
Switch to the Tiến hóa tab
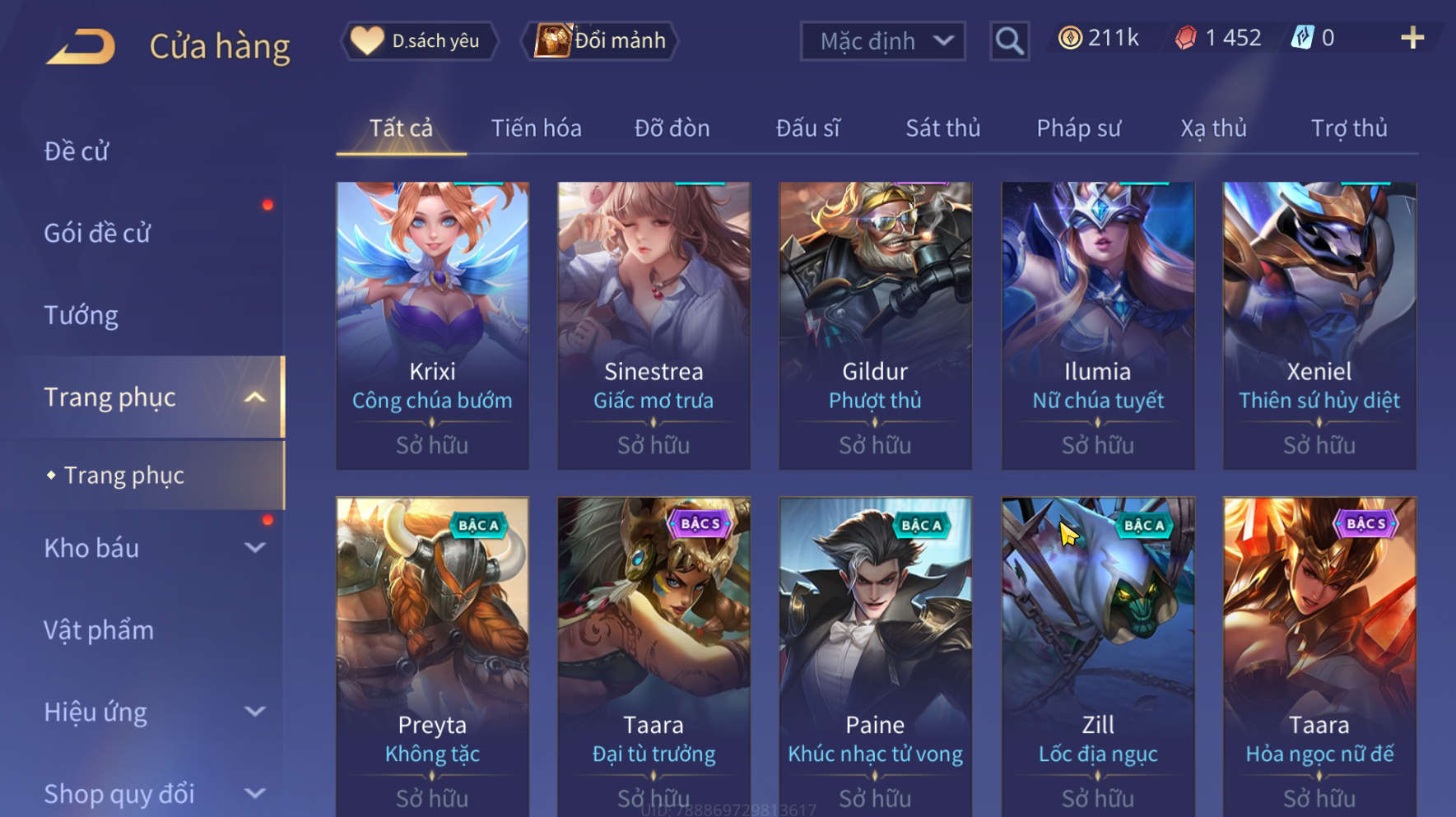(x=537, y=128)
